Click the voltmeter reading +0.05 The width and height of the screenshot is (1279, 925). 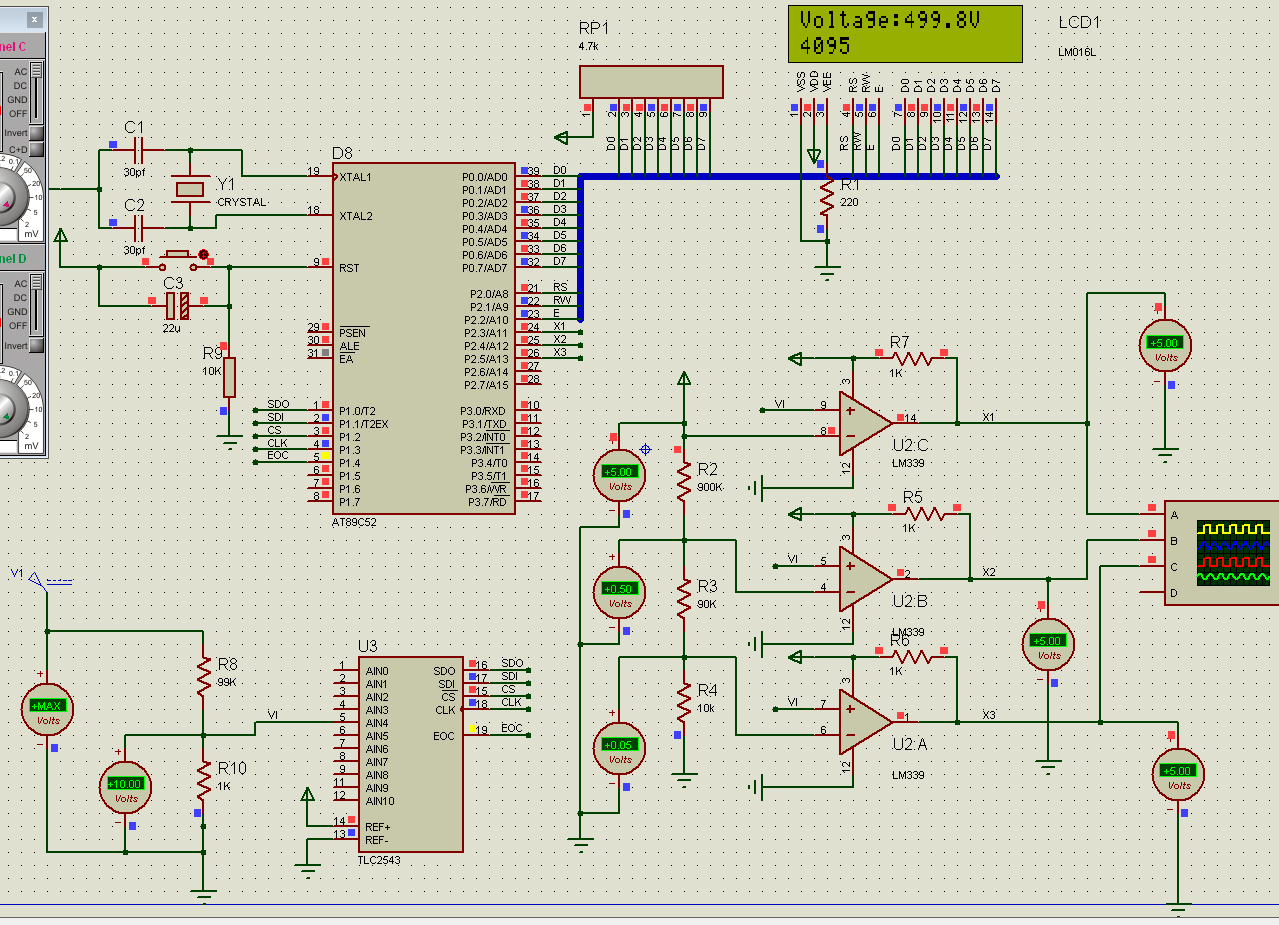620,750
